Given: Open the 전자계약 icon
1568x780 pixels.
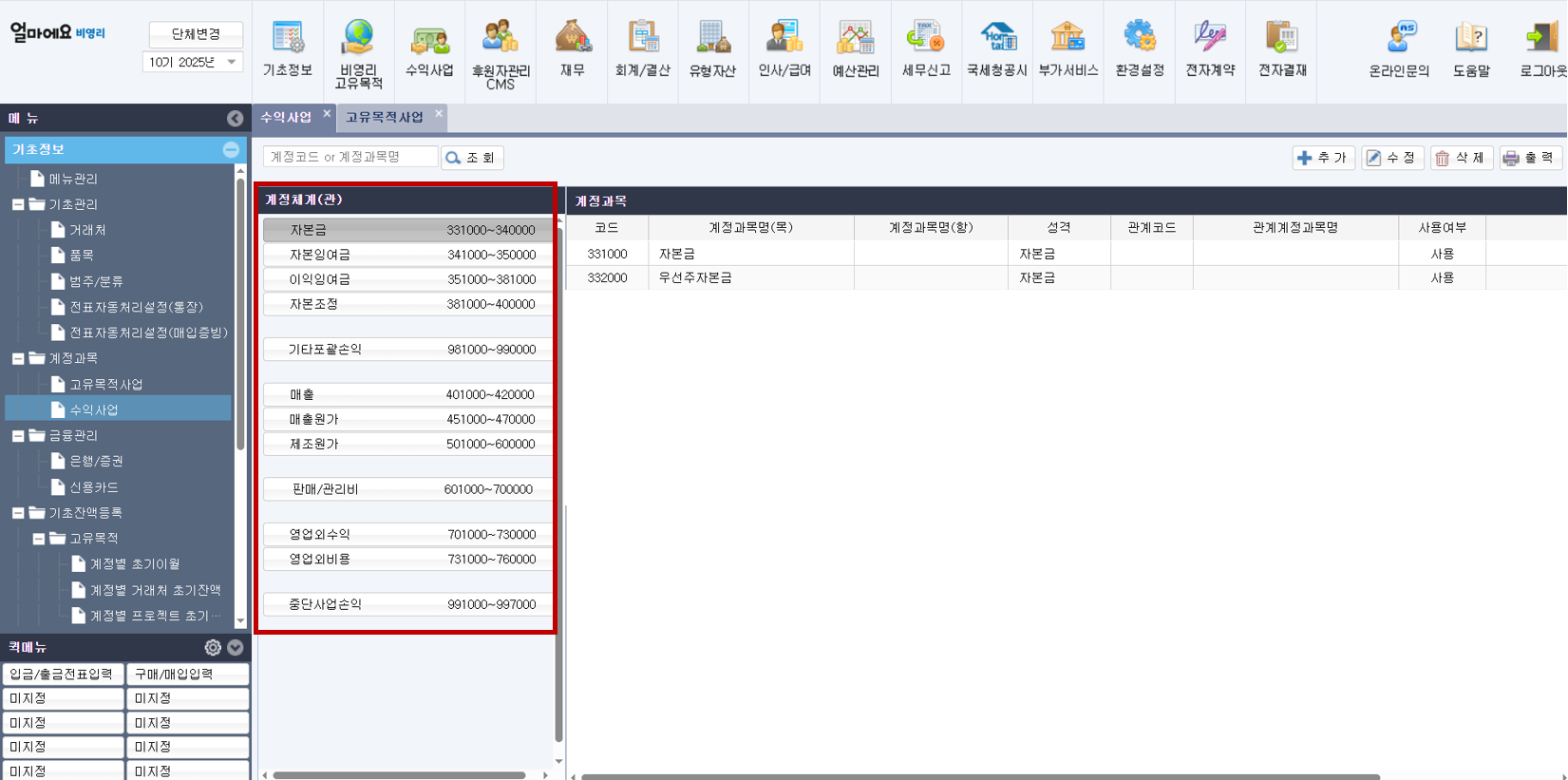Looking at the screenshot, I should (x=1210, y=49).
